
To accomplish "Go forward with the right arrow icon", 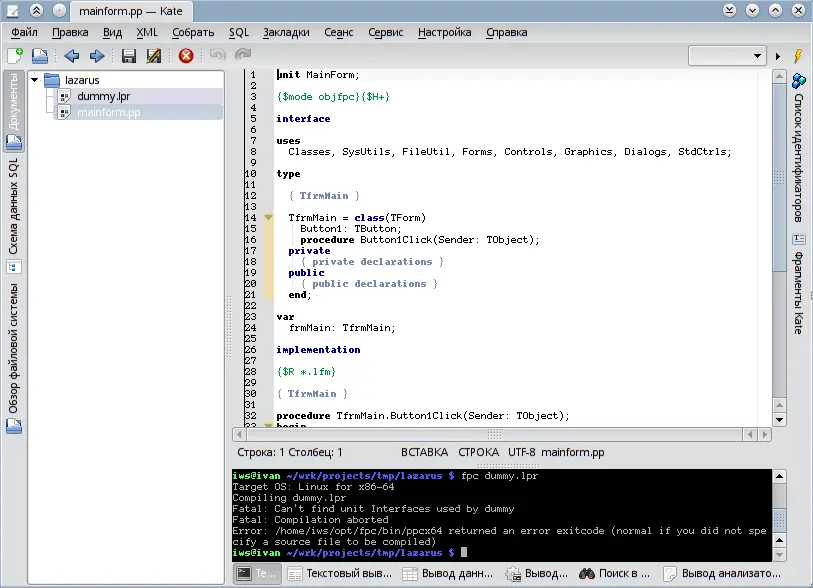I will coord(97,55).
